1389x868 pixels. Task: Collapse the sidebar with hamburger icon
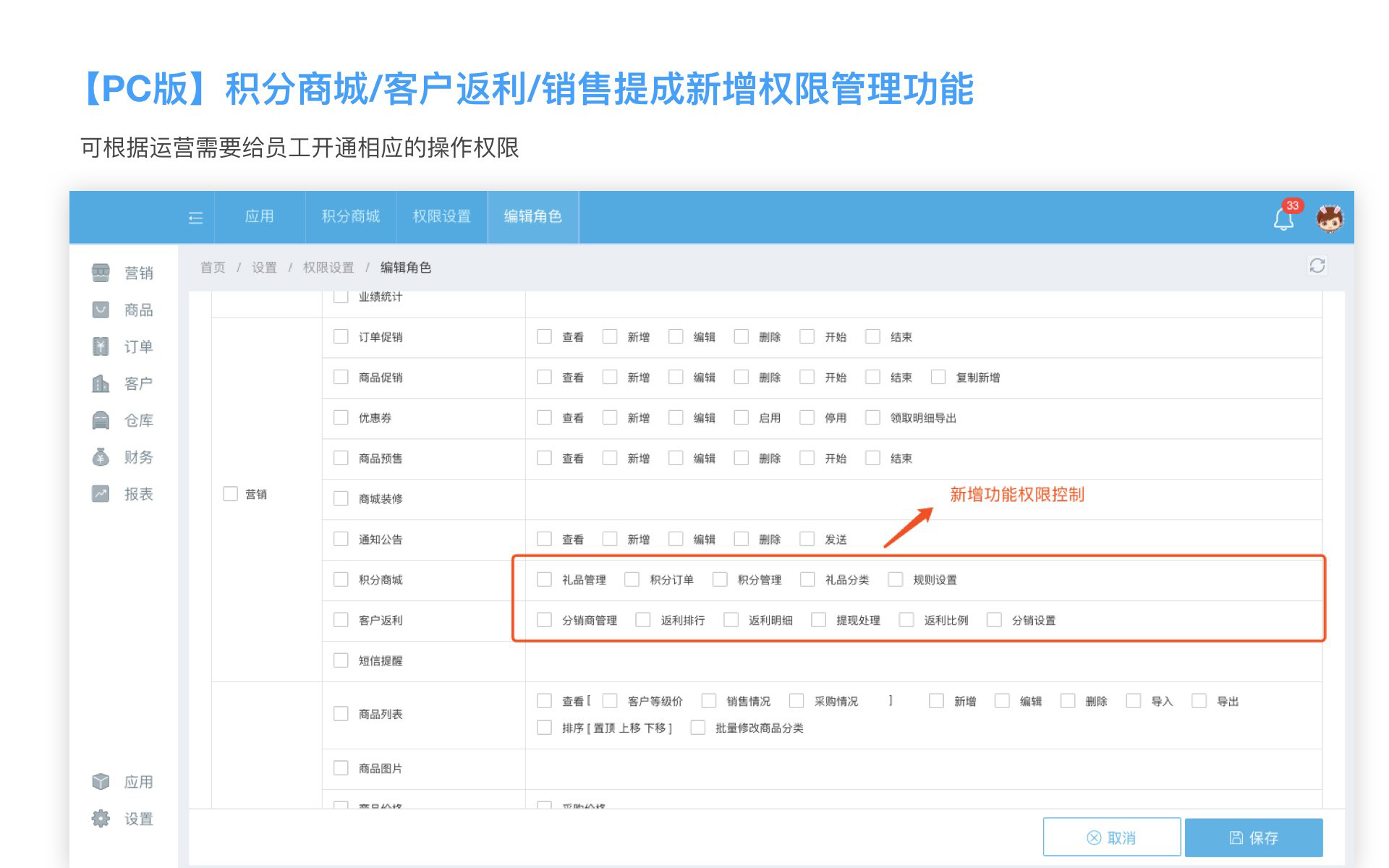click(x=195, y=218)
